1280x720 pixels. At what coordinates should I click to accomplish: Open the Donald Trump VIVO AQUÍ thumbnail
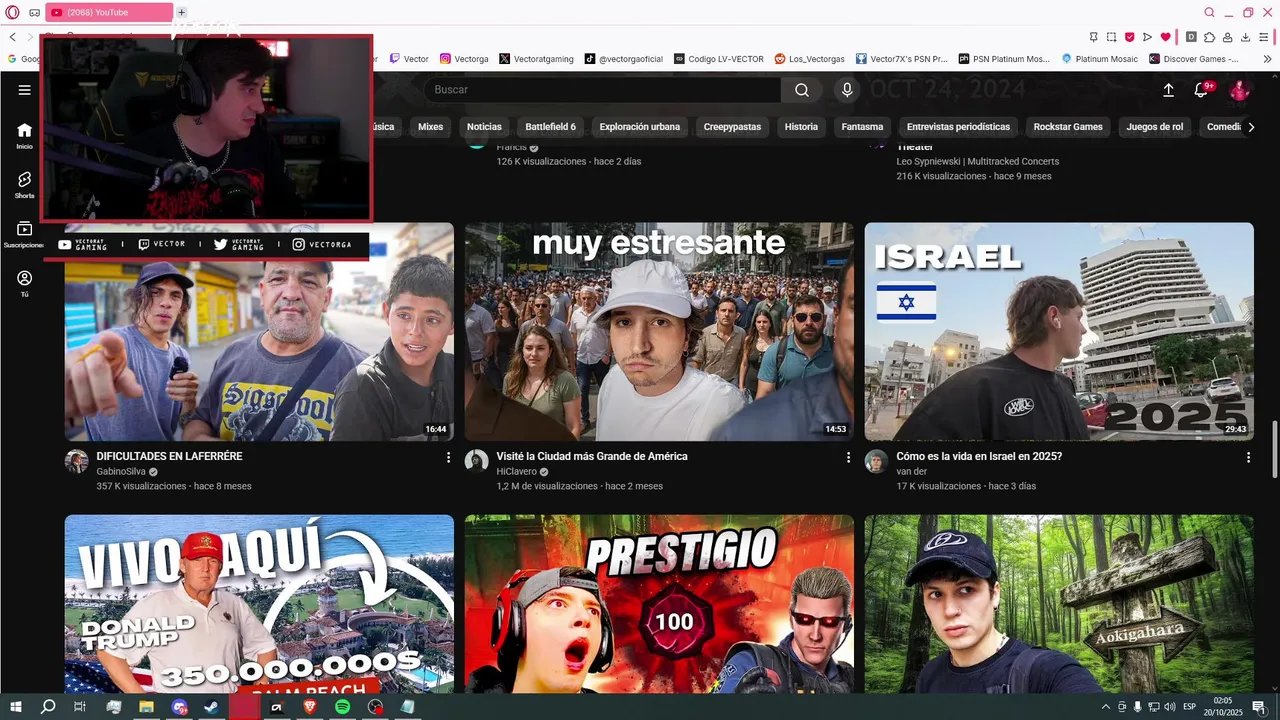259,604
